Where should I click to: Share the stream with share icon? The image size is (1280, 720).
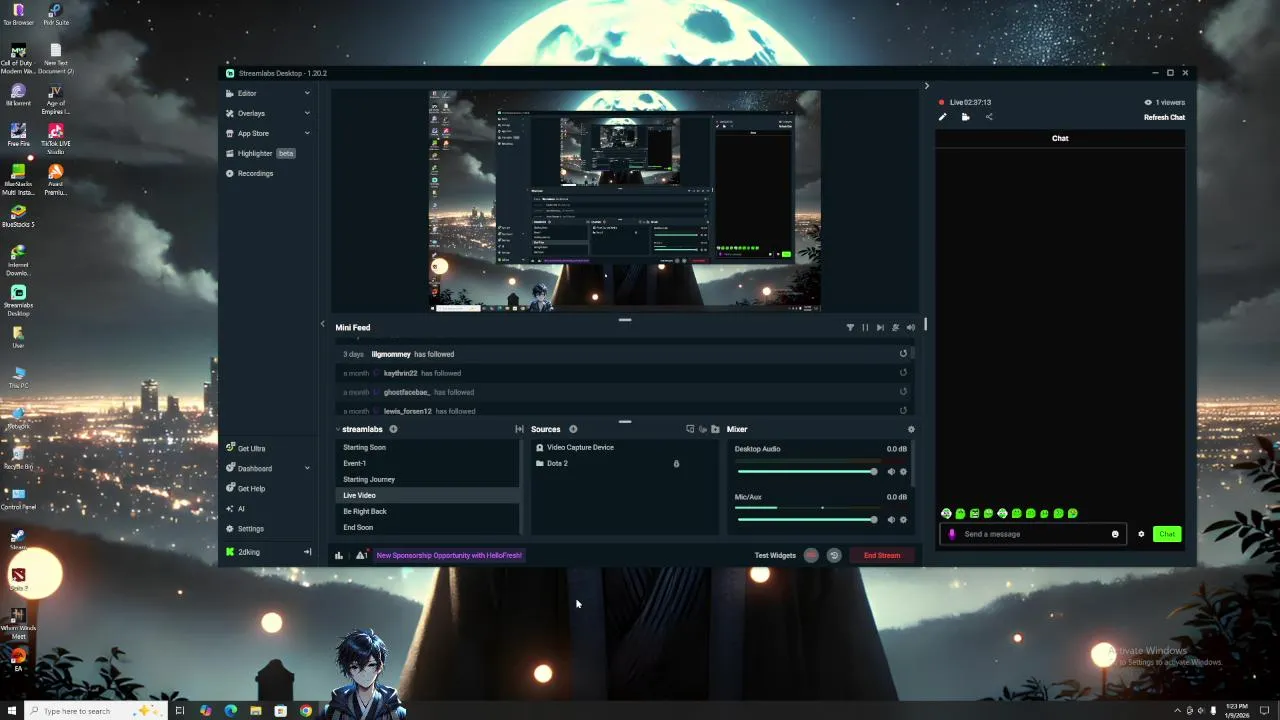click(x=989, y=117)
